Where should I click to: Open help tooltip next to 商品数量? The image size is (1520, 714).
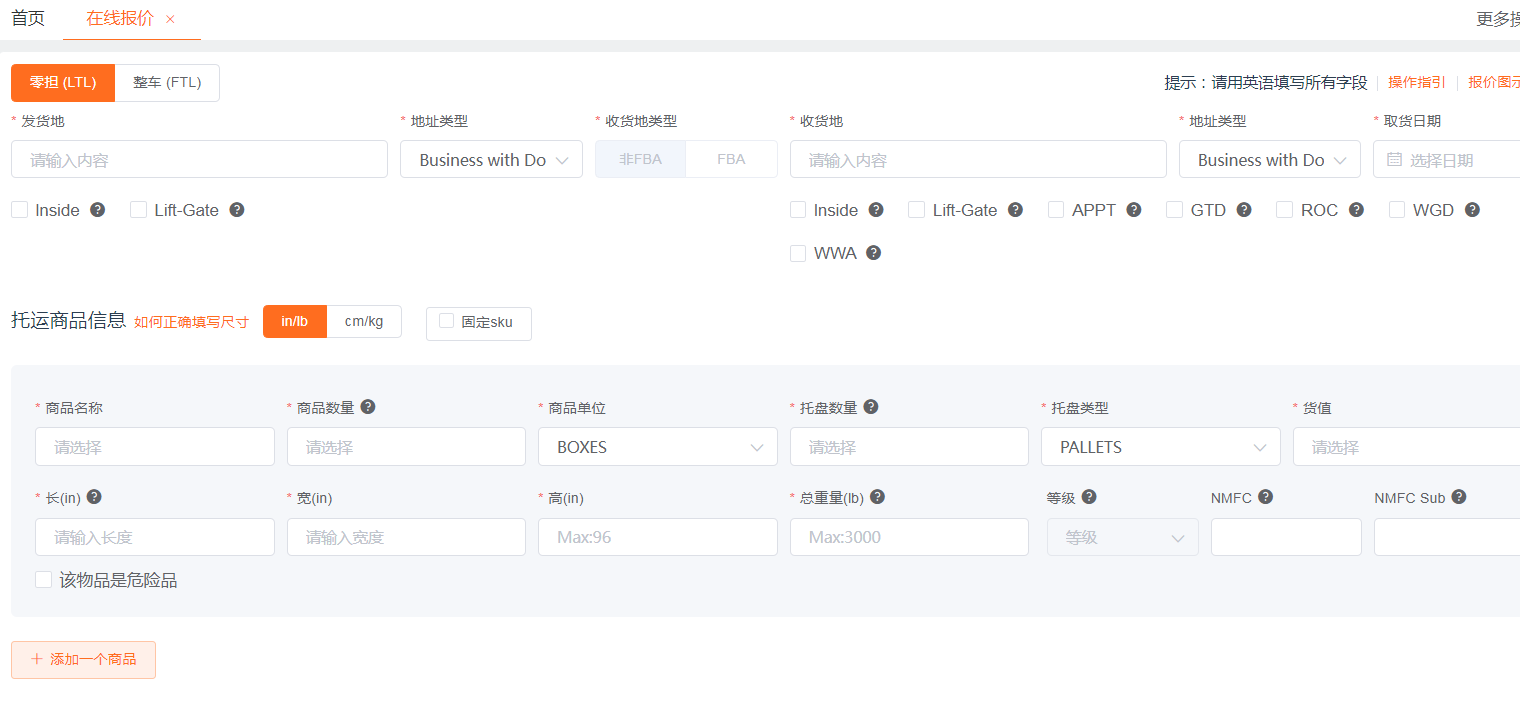[367, 407]
